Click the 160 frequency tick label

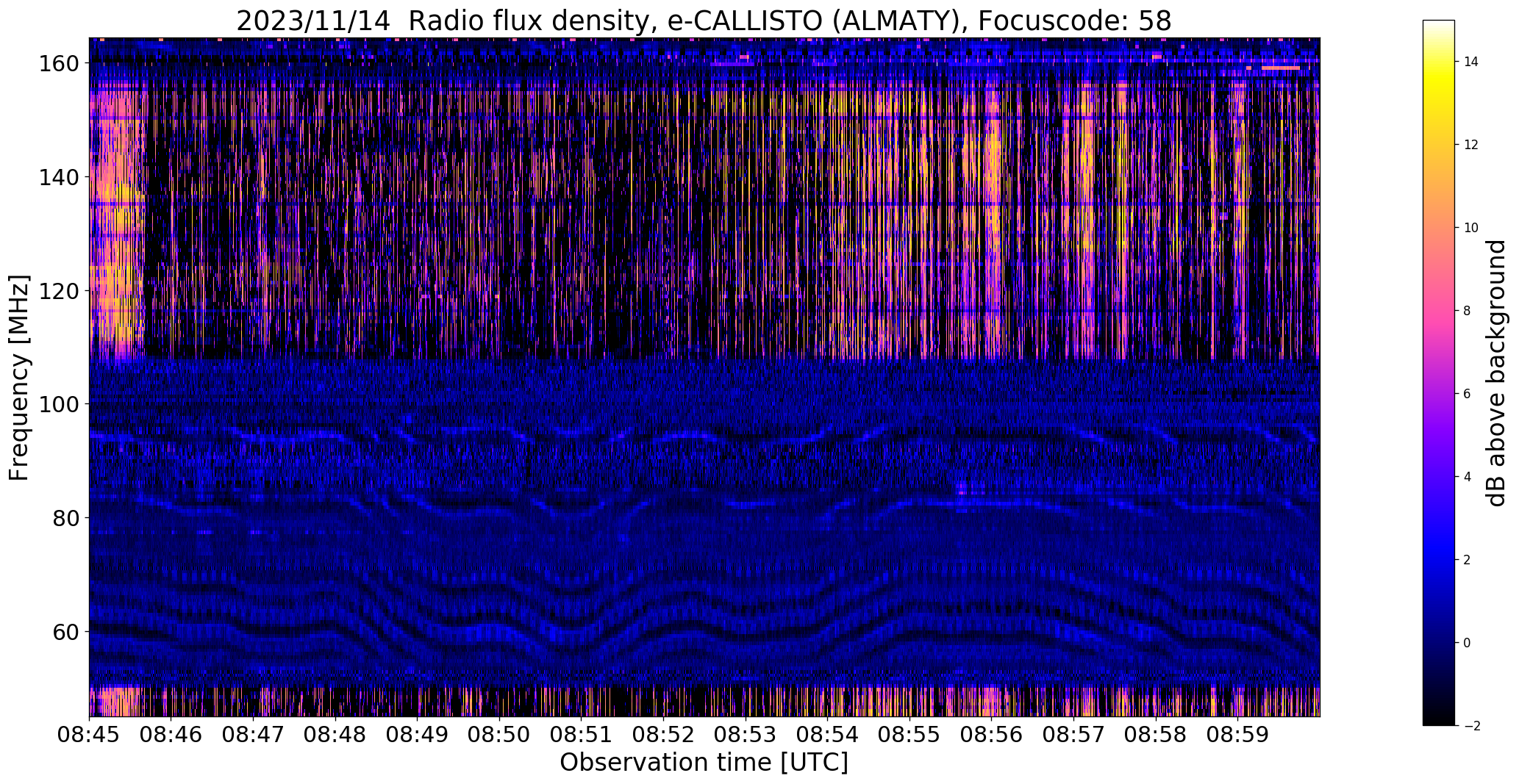(x=58, y=64)
